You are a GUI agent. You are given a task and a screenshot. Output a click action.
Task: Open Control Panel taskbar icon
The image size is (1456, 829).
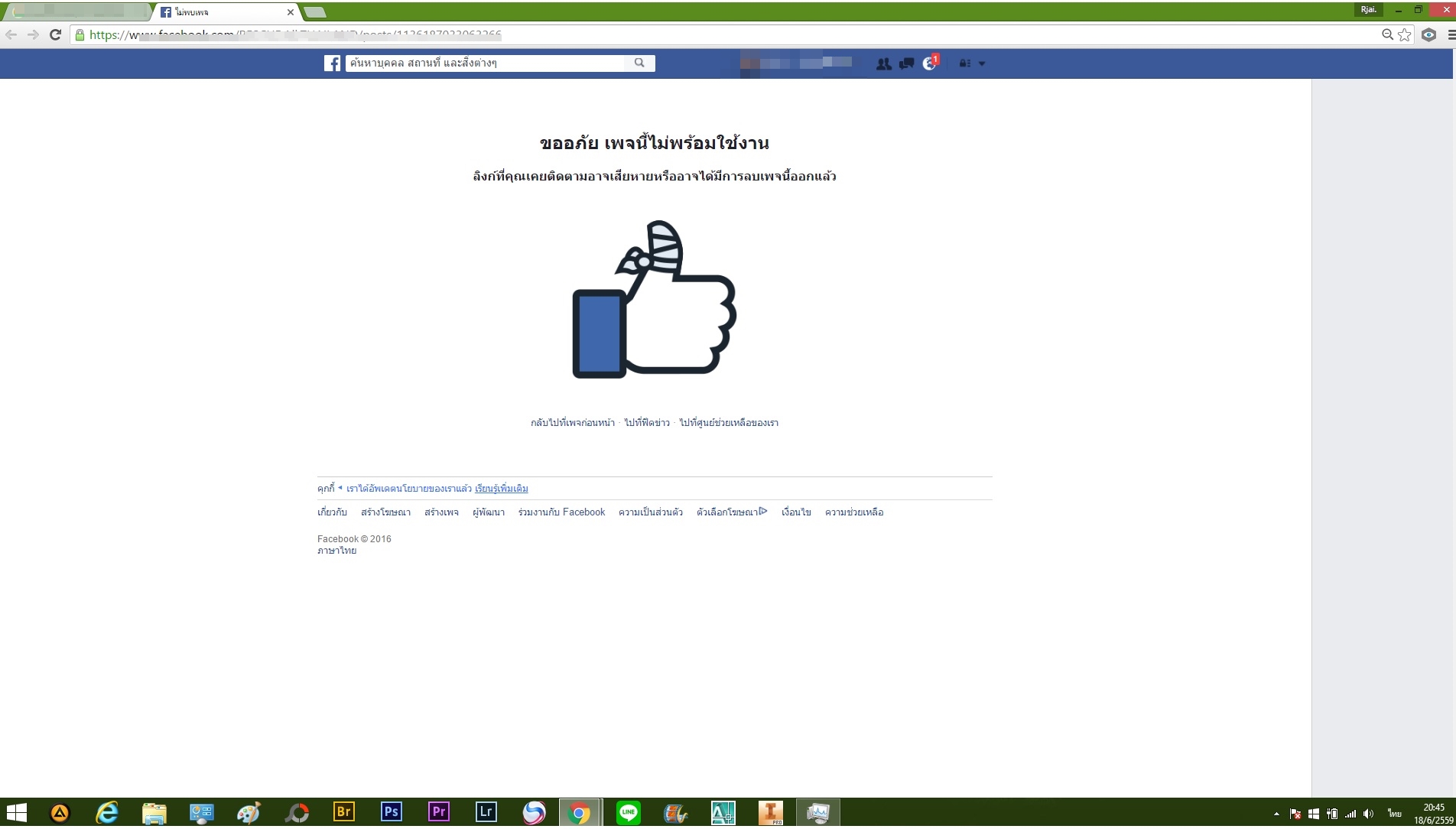click(202, 812)
